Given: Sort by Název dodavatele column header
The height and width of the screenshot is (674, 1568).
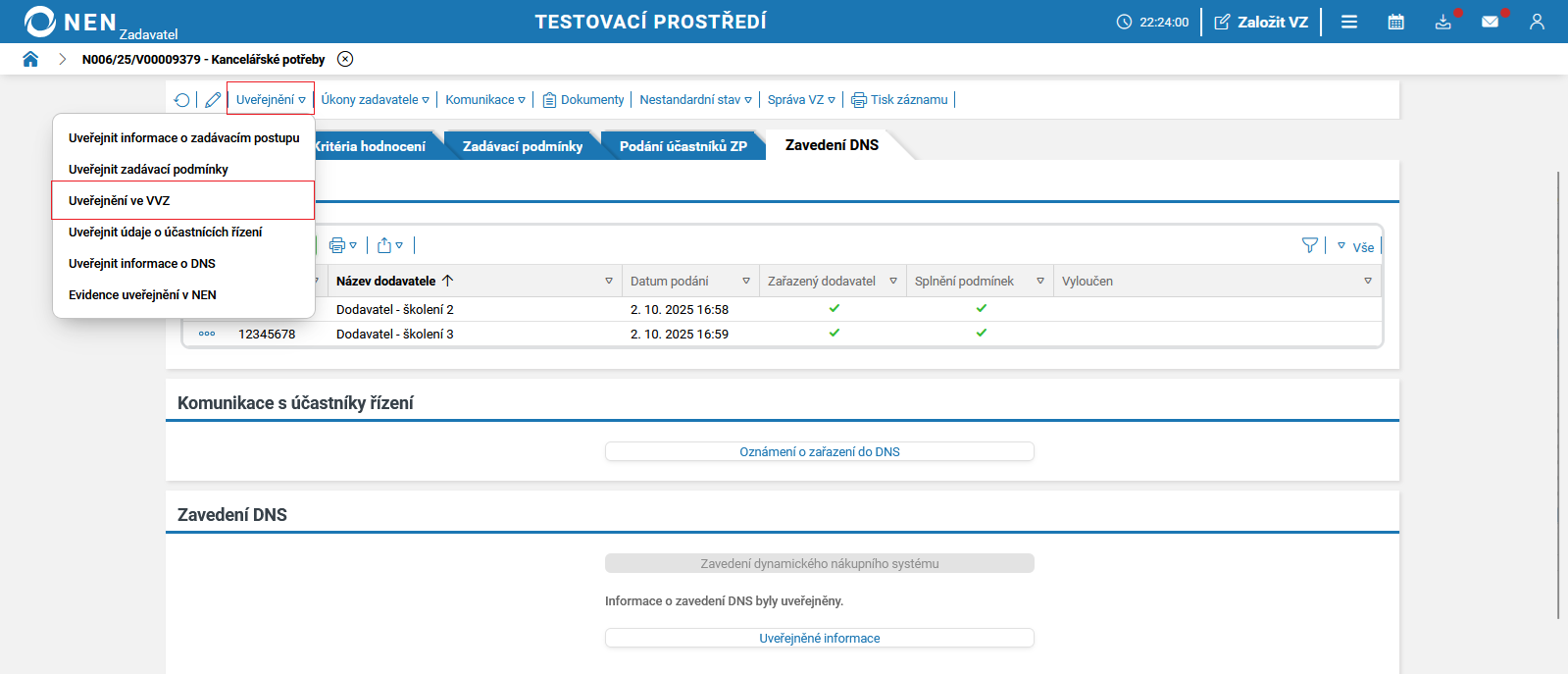Looking at the screenshot, I should point(386,281).
